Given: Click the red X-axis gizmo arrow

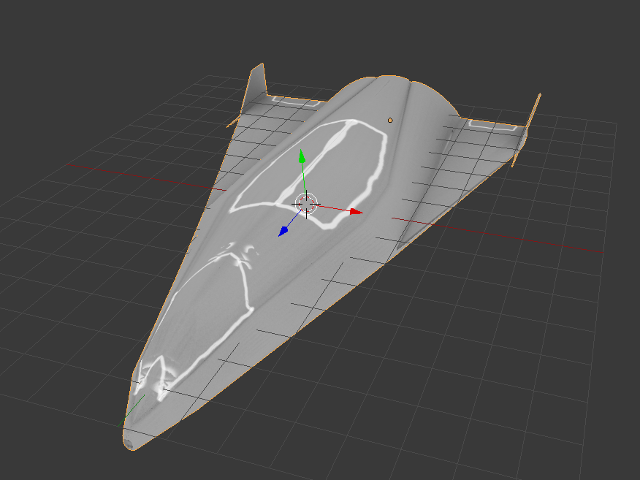Looking at the screenshot, I should pos(356,211).
